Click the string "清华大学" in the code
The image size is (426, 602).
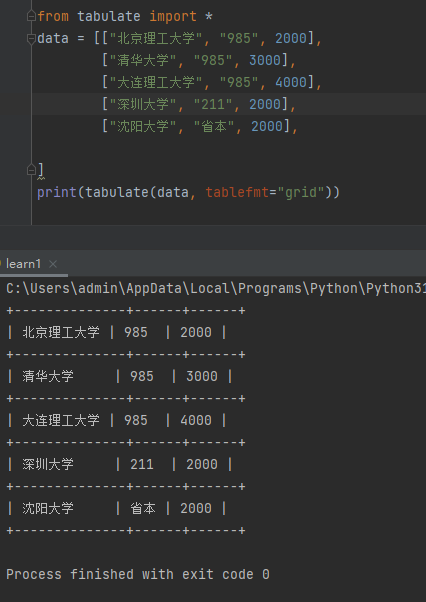point(143,60)
